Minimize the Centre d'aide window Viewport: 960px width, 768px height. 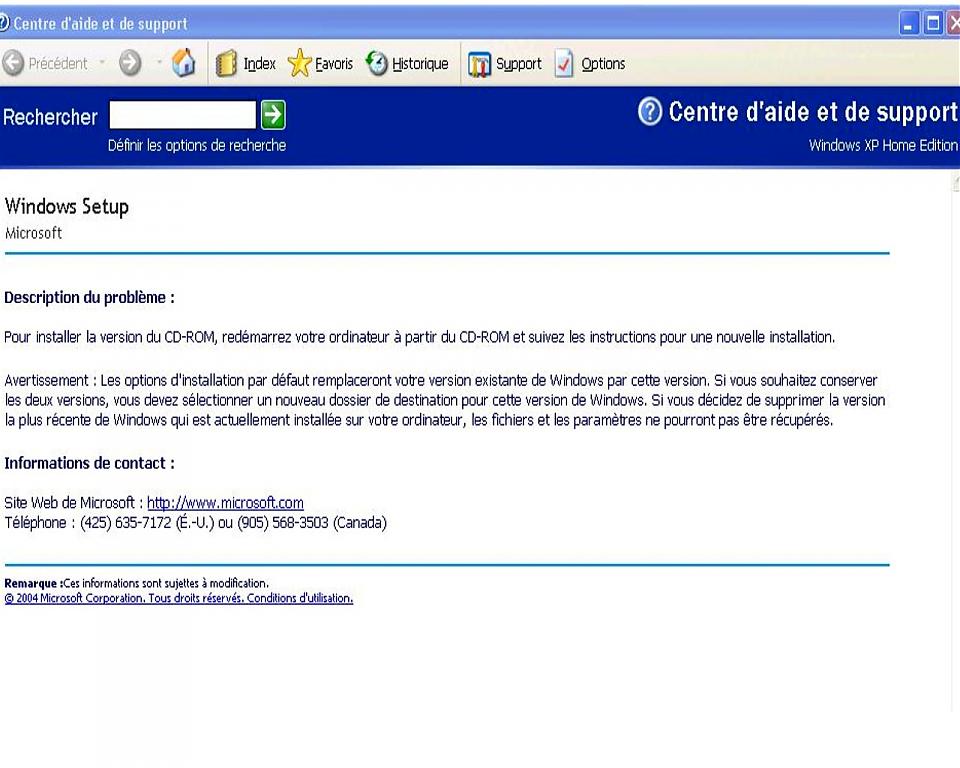[x=909, y=24]
